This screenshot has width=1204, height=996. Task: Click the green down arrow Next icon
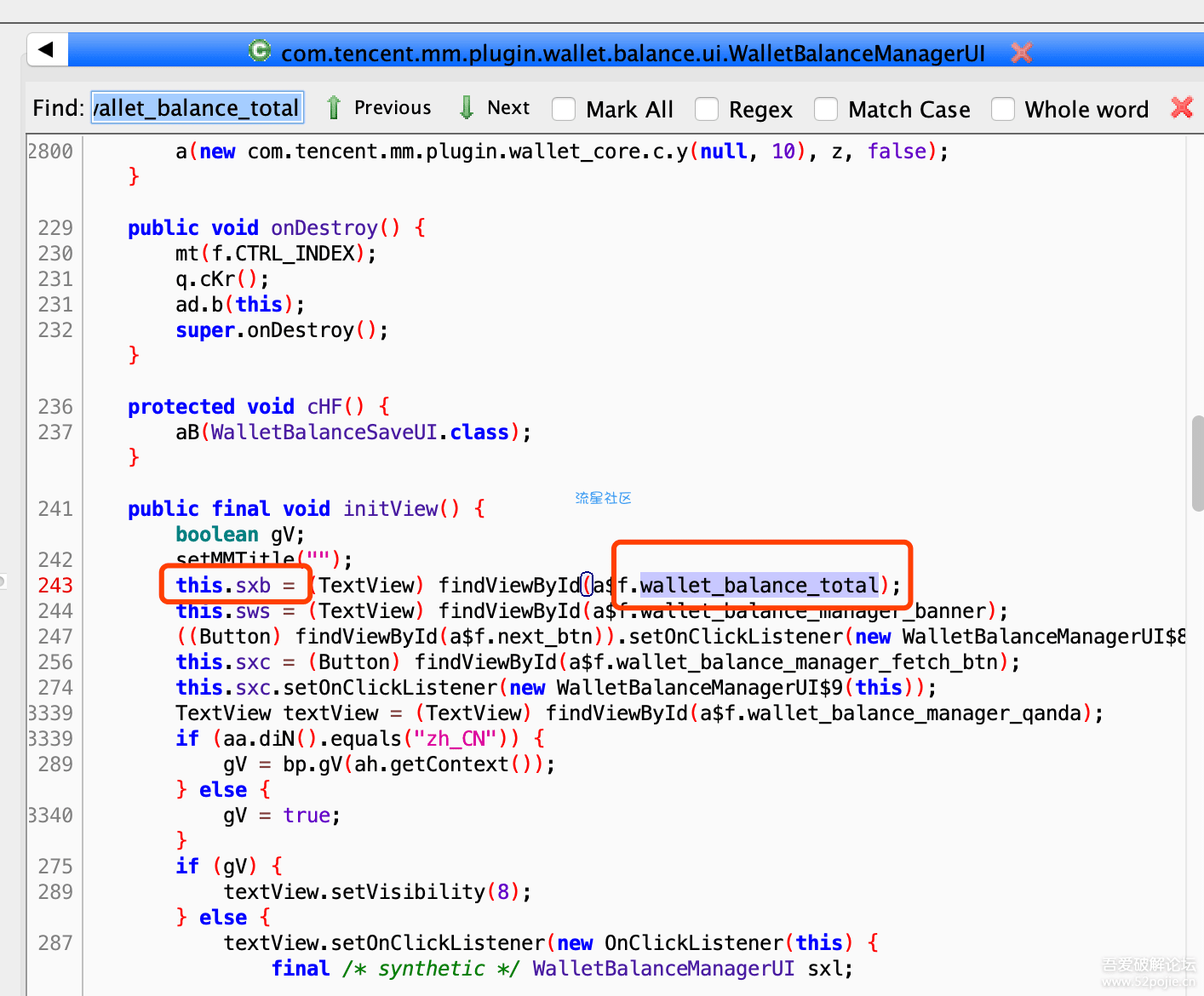(x=467, y=107)
